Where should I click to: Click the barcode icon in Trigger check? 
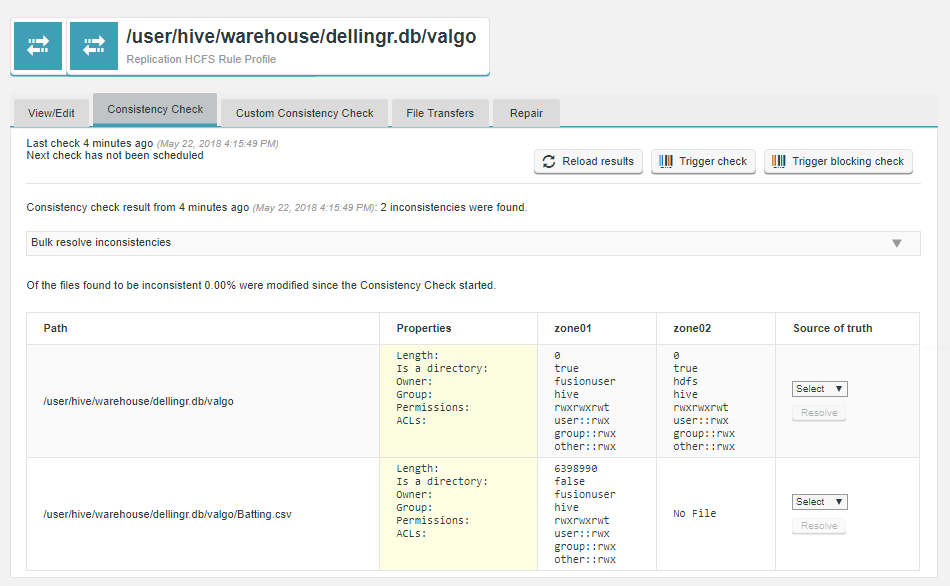pyautogui.click(x=666, y=162)
